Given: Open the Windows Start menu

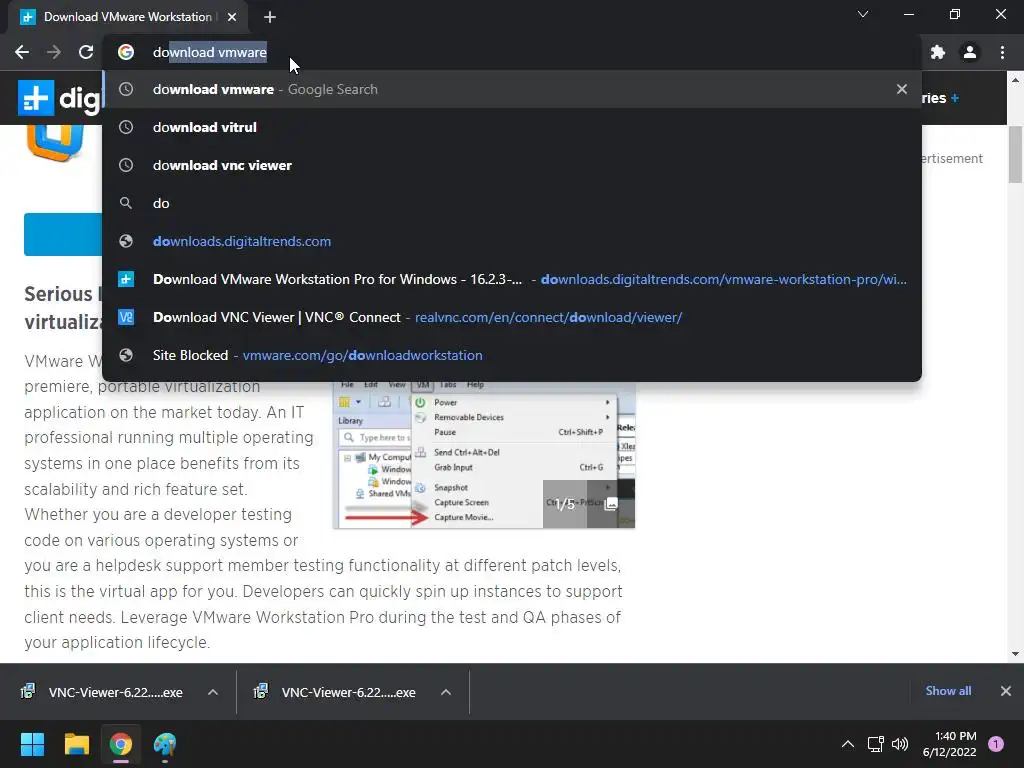Looking at the screenshot, I should [x=32, y=744].
